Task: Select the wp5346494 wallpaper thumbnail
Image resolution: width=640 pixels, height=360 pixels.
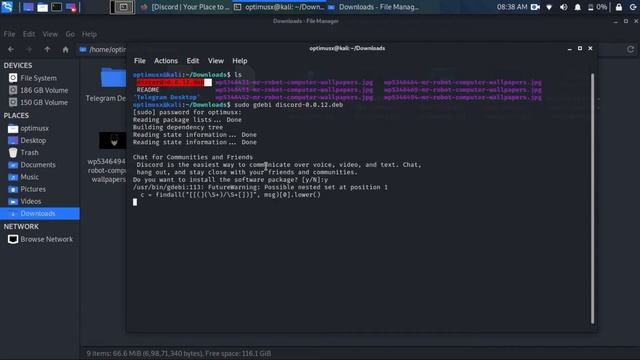Action: (x=113, y=140)
